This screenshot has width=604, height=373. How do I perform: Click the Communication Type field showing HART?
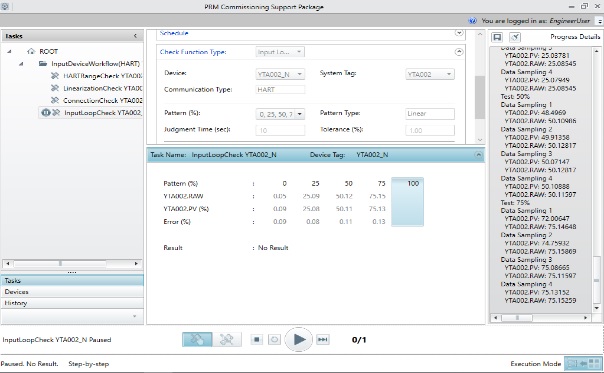(x=280, y=89)
